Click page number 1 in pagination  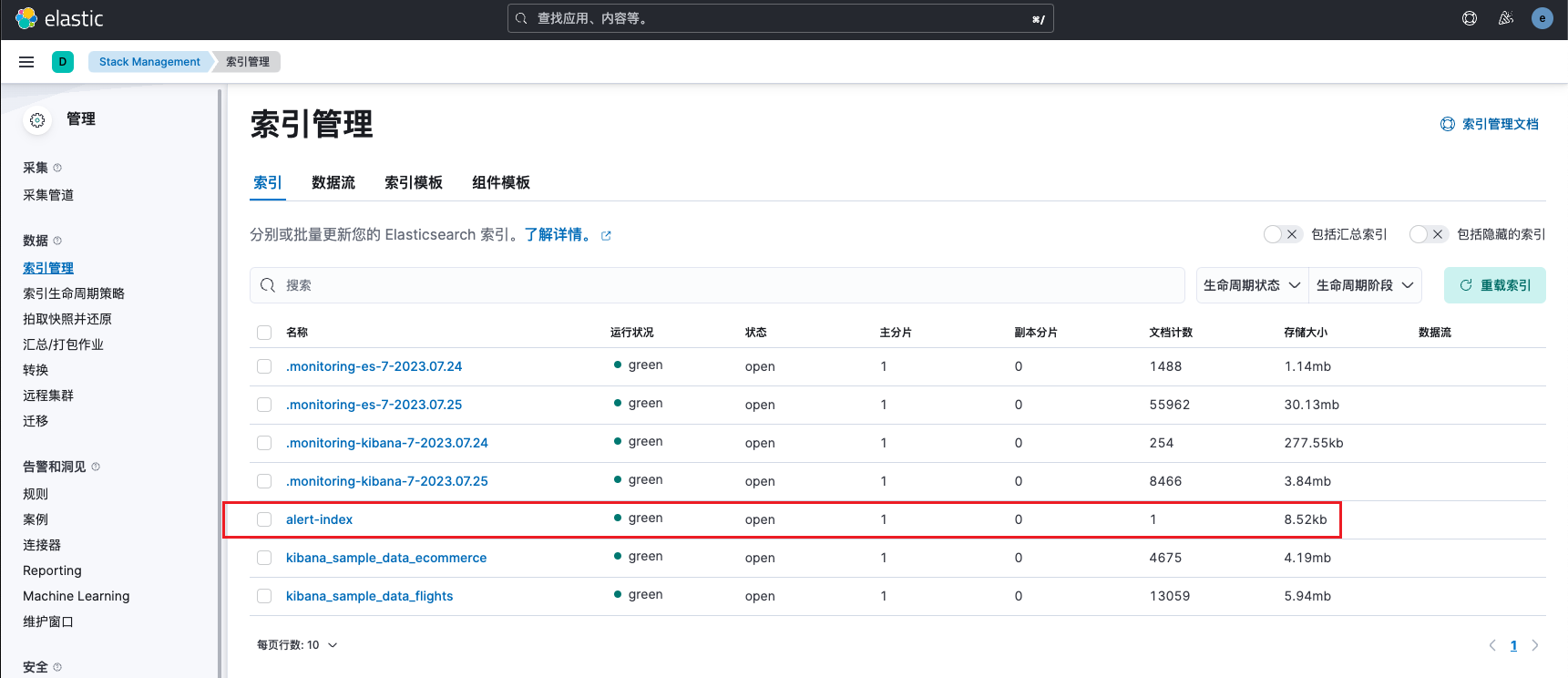[1513, 645]
